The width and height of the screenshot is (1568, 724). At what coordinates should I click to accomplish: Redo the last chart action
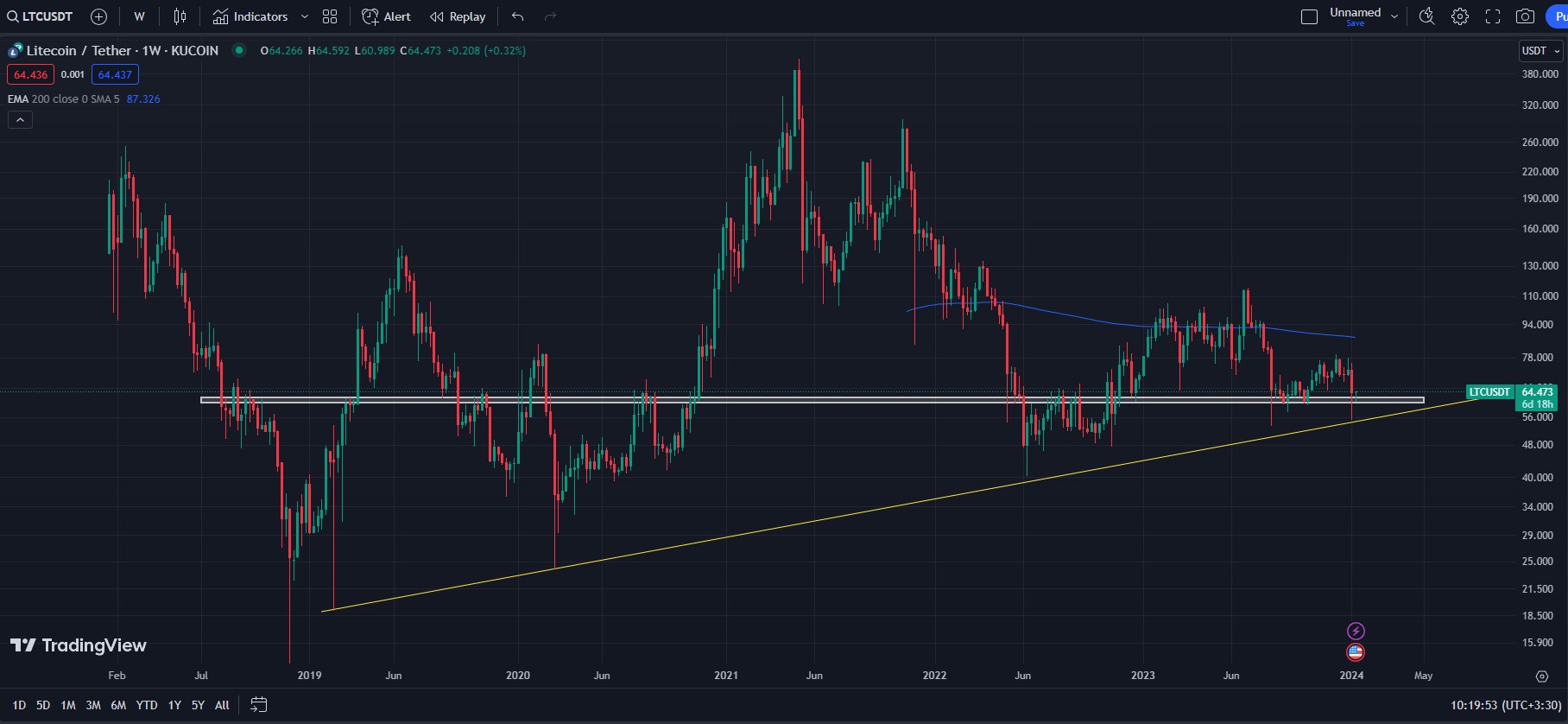coord(550,16)
